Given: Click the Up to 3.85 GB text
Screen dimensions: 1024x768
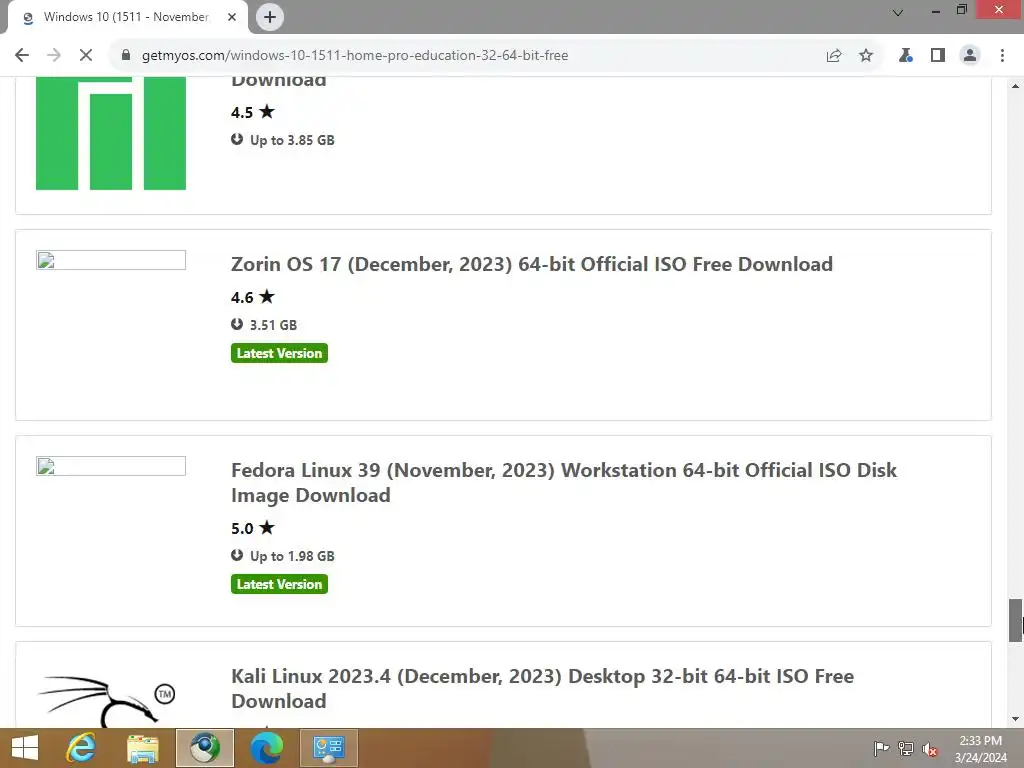Looking at the screenshot, I should [292, 140].
